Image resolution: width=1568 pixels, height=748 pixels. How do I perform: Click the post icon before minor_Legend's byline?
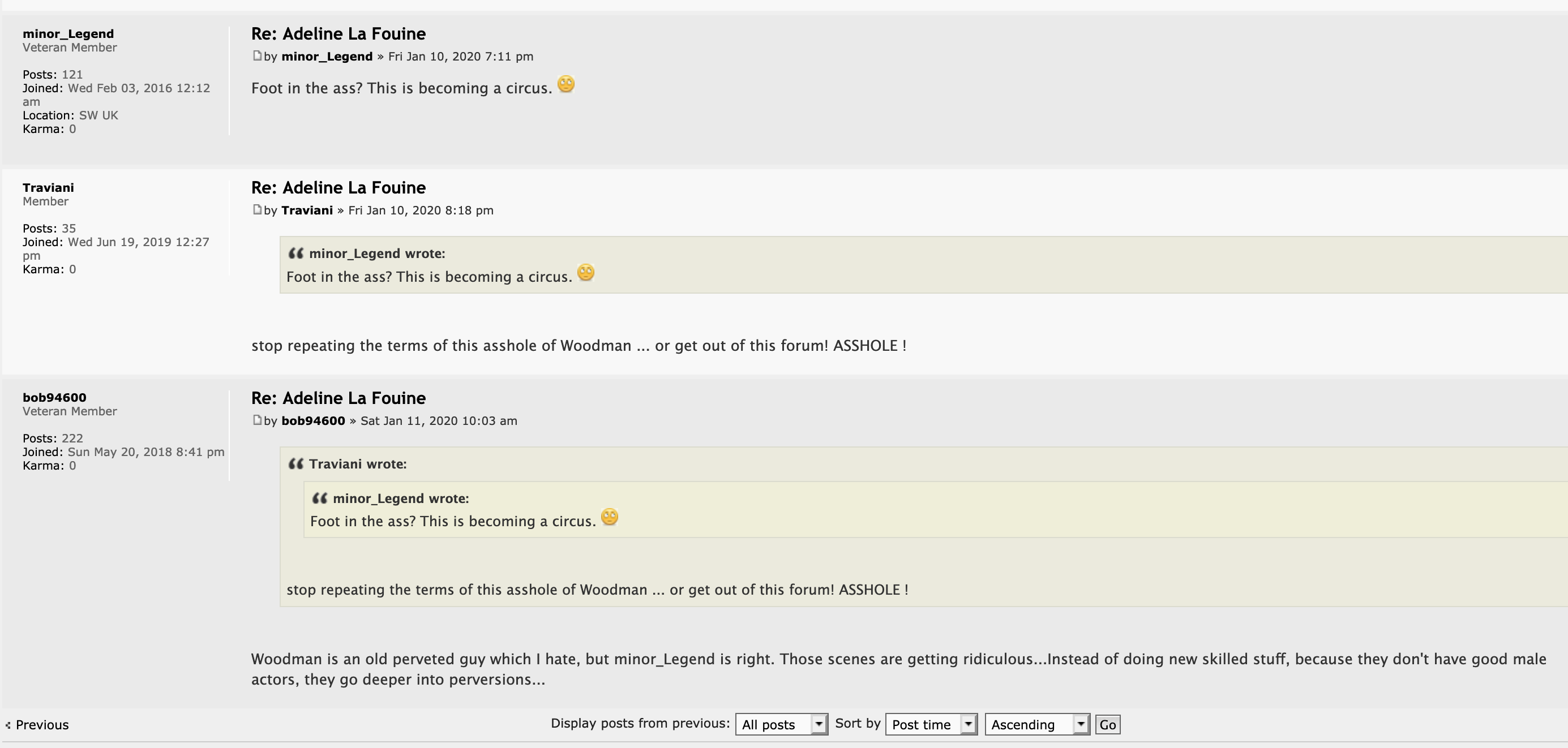pyautogui.click(x=257, y=56)
